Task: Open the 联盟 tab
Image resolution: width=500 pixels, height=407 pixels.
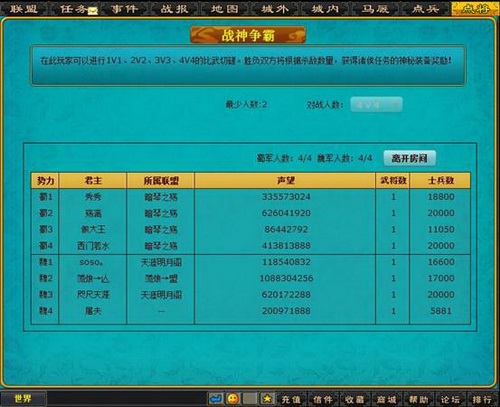Action: click(23, 9)
